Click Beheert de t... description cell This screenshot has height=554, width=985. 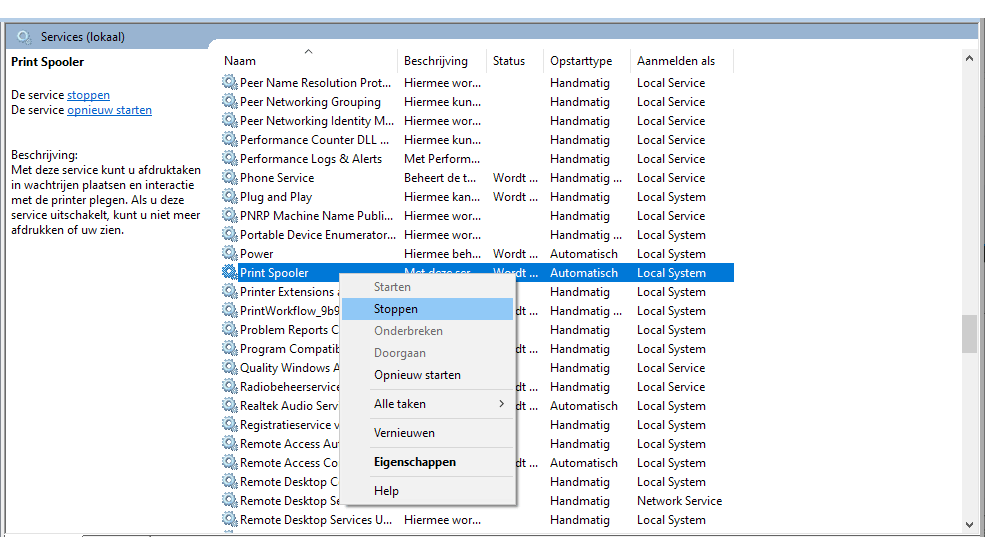pos(440,178)
